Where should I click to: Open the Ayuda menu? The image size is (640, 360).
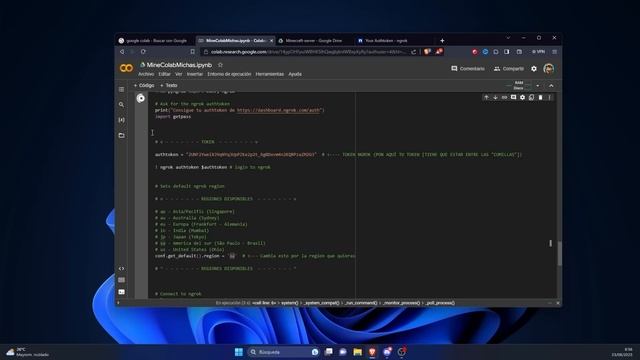295,74
